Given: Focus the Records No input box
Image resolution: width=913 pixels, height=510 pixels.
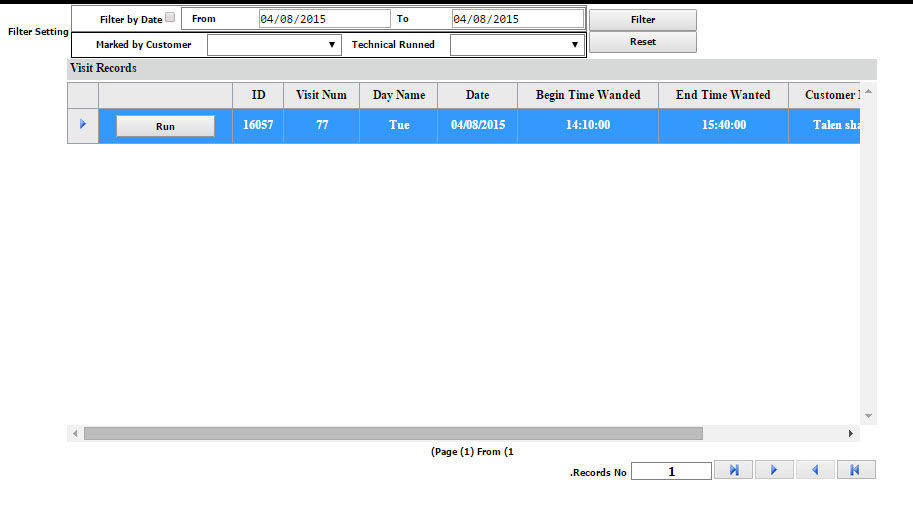Looking at the screenshot, I should (x=671, y=471).
